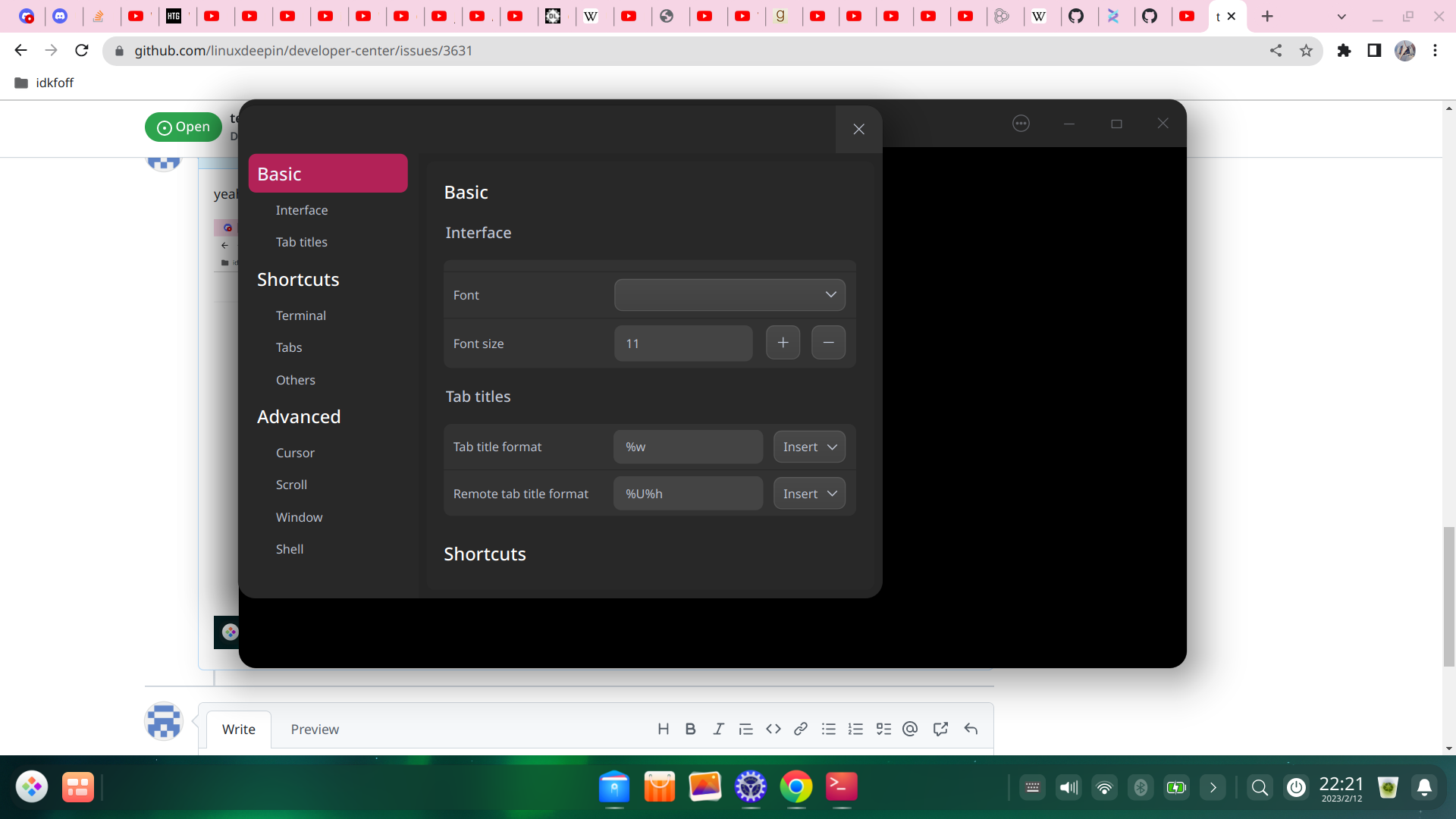
Task: Launch the terminal from the dock
Action: click(x=841, y=787)
